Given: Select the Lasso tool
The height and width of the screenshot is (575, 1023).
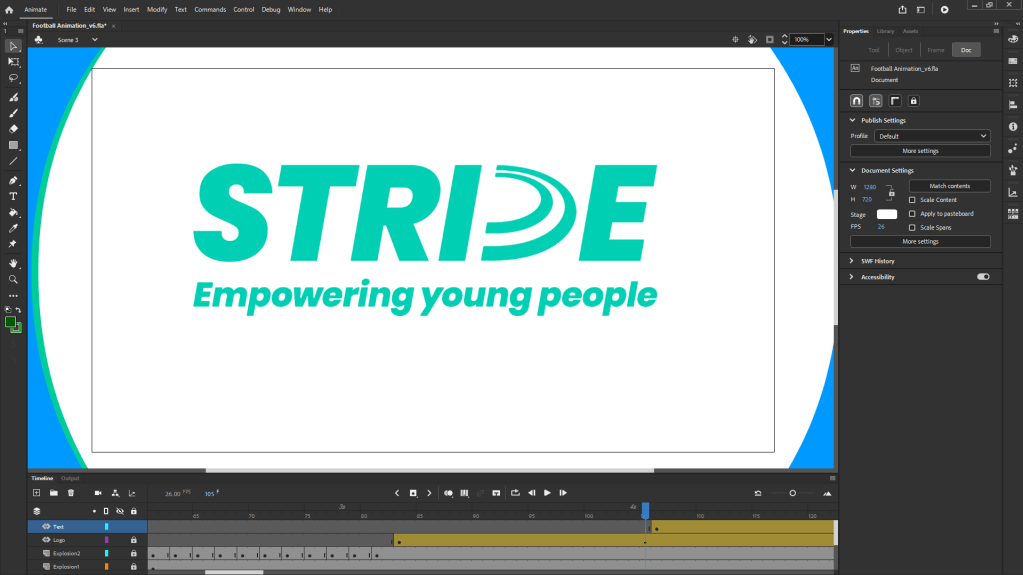Looking at the screenshot, I should (x=13, y=77).
